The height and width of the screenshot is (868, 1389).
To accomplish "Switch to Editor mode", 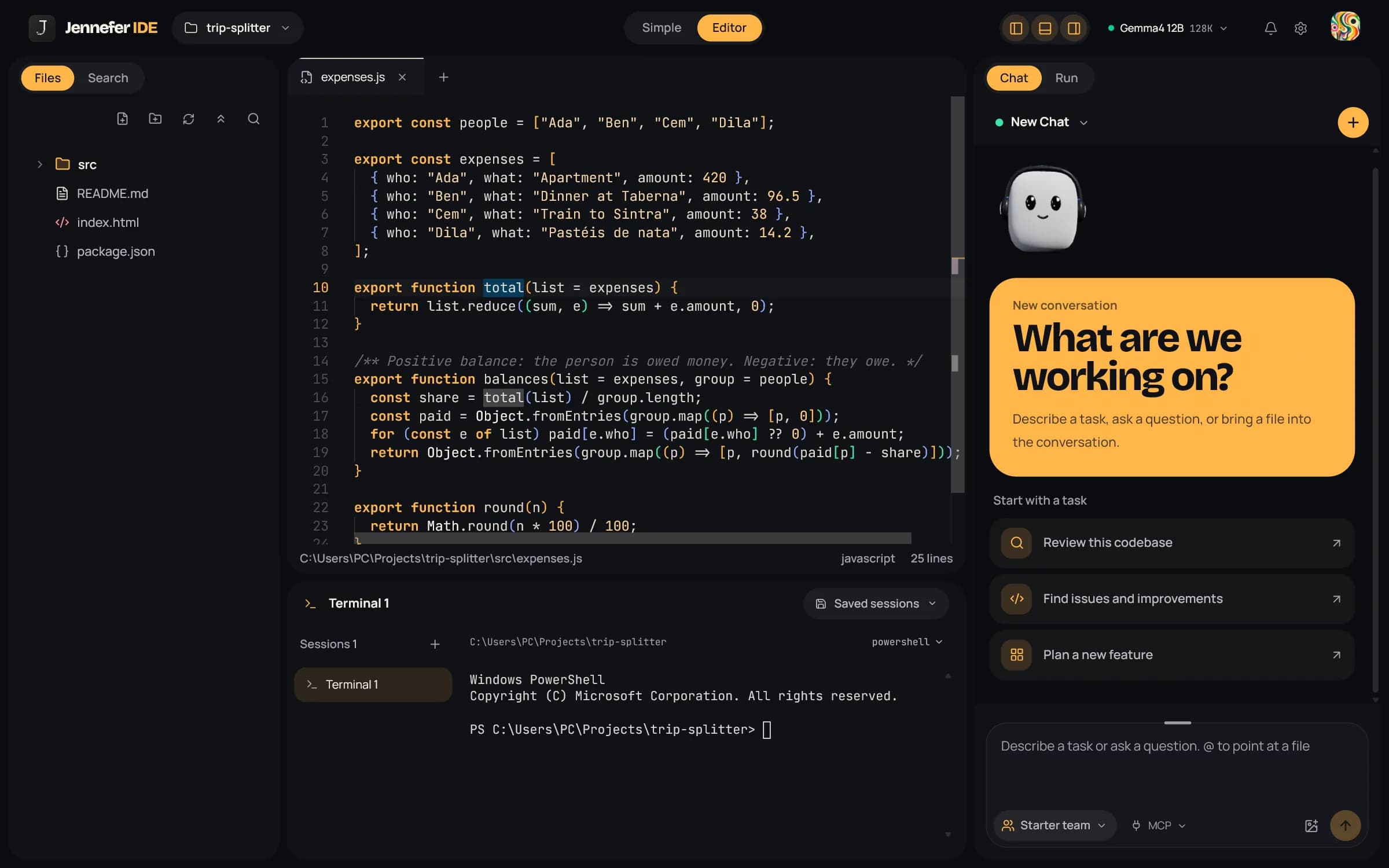I will [729, 28].
